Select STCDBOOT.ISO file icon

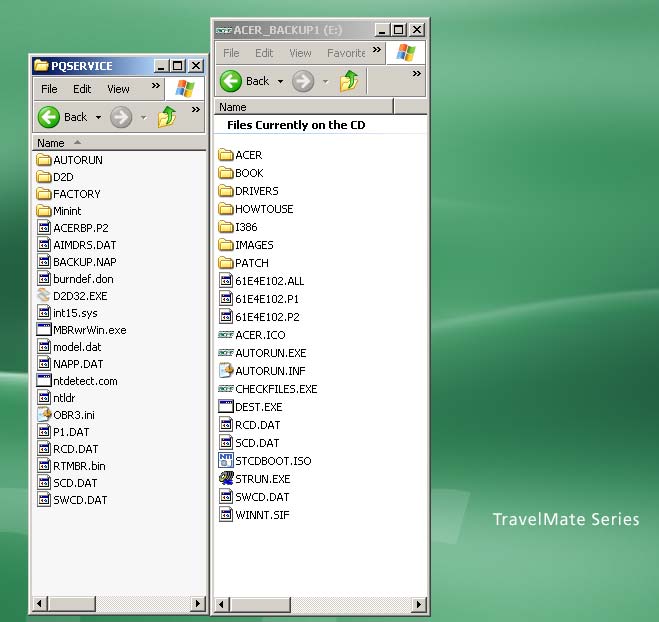click(x=226, y=461)
